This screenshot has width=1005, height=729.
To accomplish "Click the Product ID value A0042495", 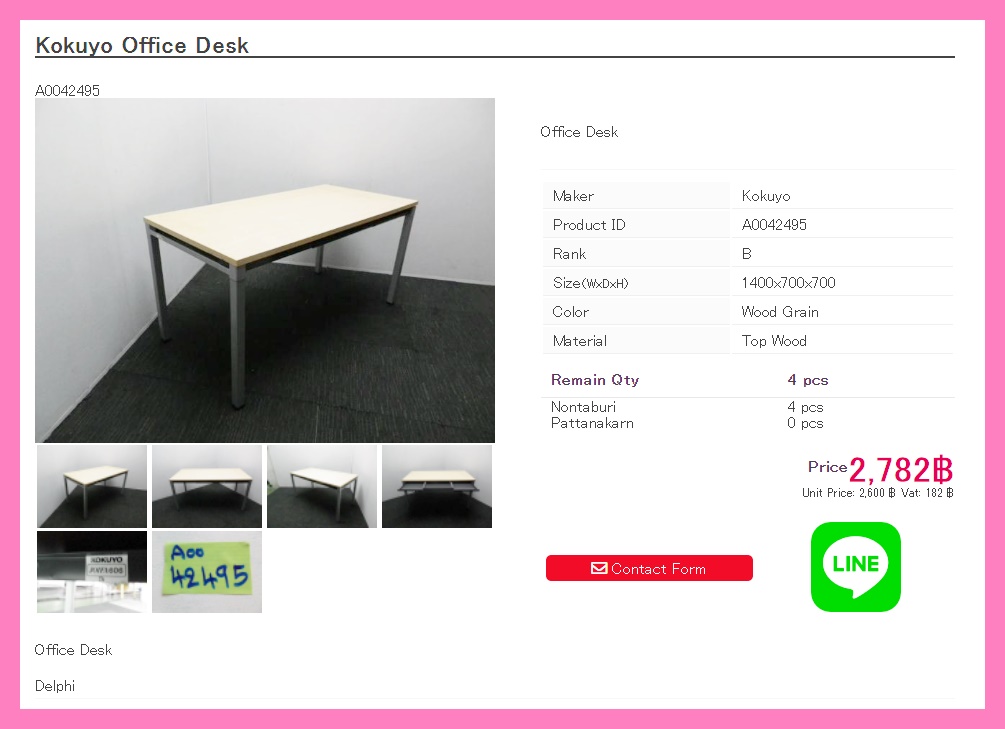I will pos(774,225).
